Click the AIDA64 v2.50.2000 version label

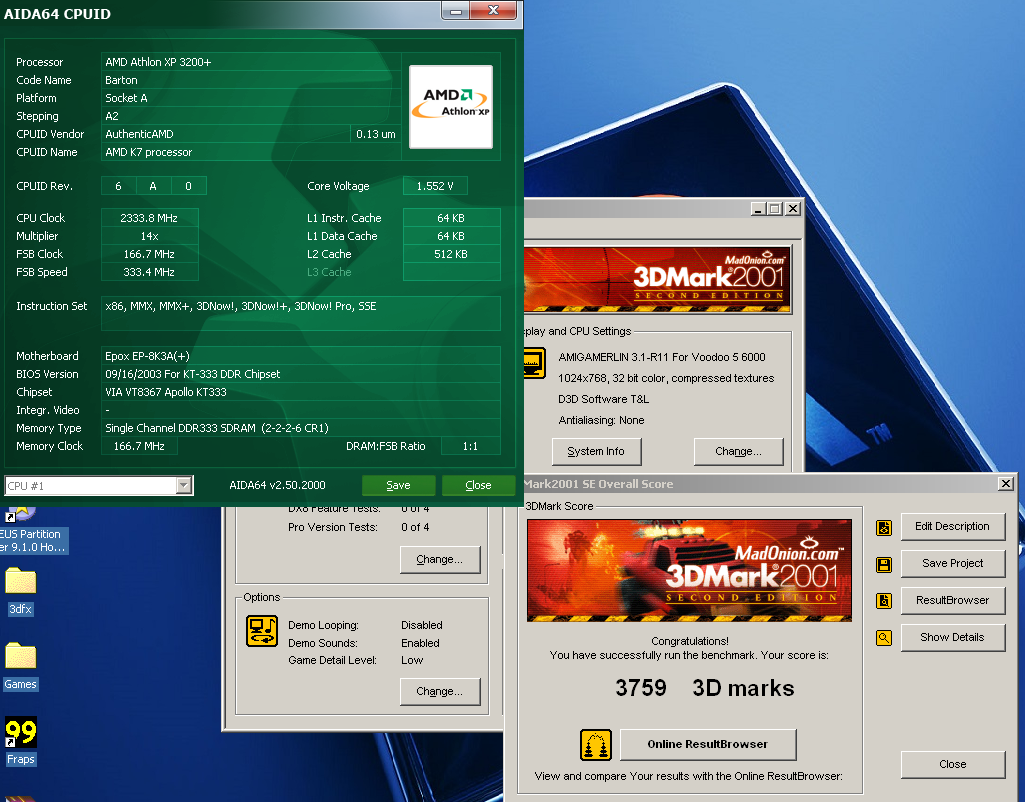click(277, 485)
